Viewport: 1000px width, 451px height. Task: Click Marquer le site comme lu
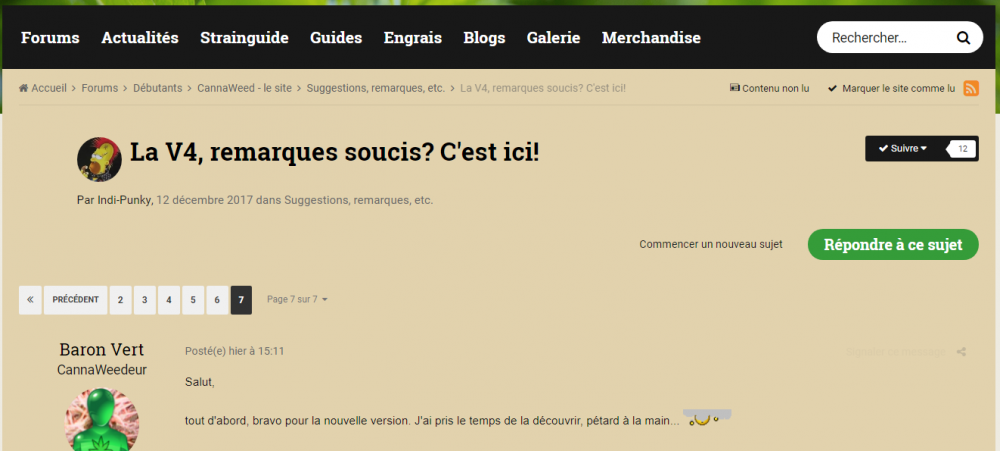892,88
